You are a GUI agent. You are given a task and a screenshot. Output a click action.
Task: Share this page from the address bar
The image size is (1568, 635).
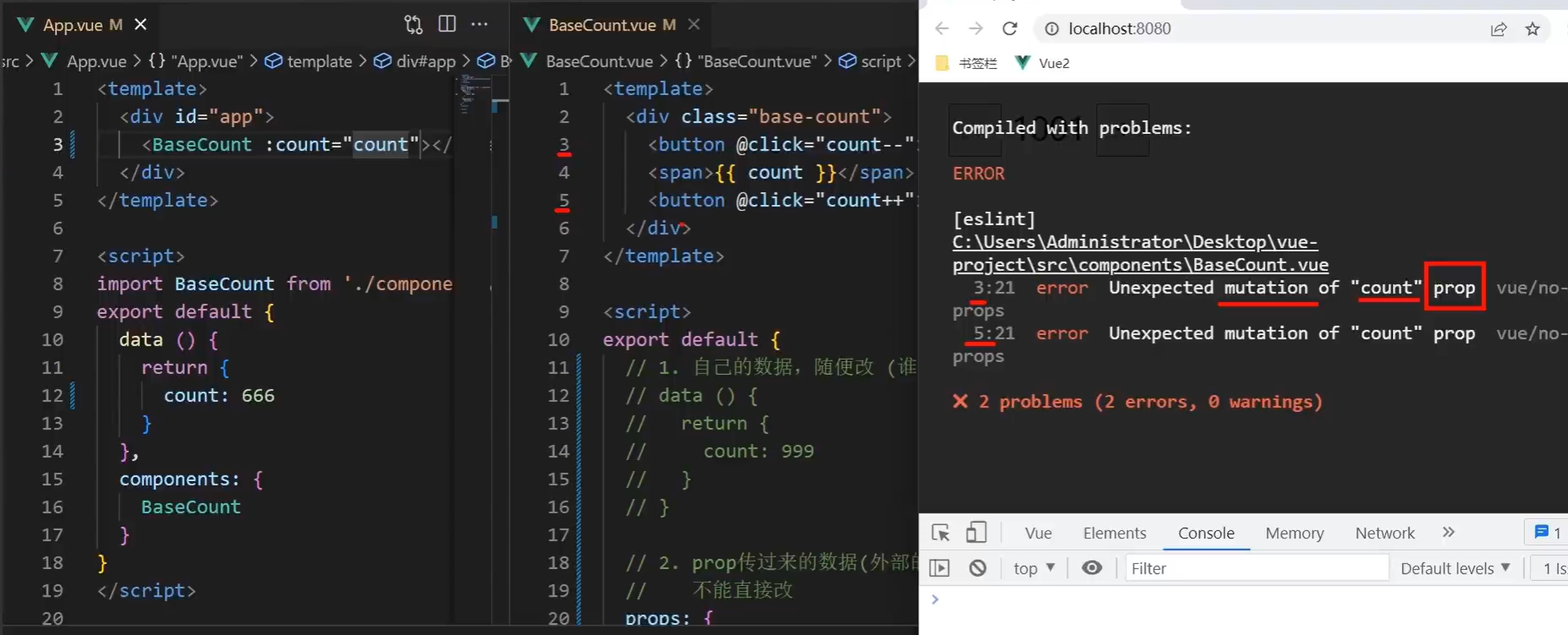pyautogui.click(x=1498, y=29)
